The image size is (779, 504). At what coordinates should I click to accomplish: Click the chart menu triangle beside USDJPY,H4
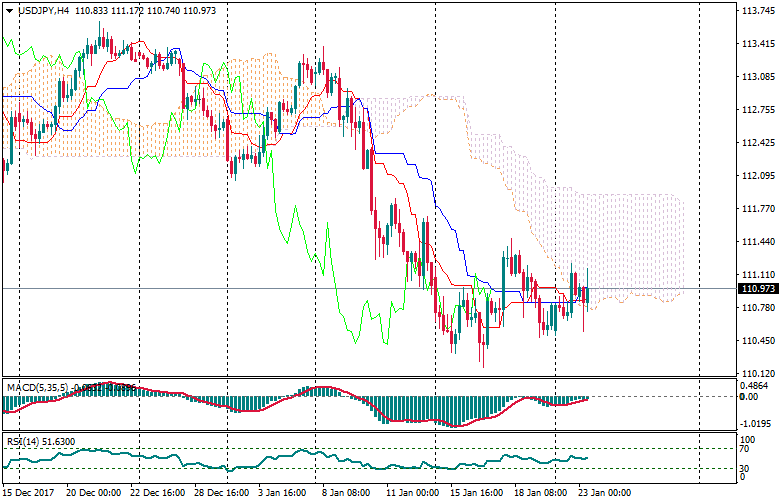tap(9, 11)
